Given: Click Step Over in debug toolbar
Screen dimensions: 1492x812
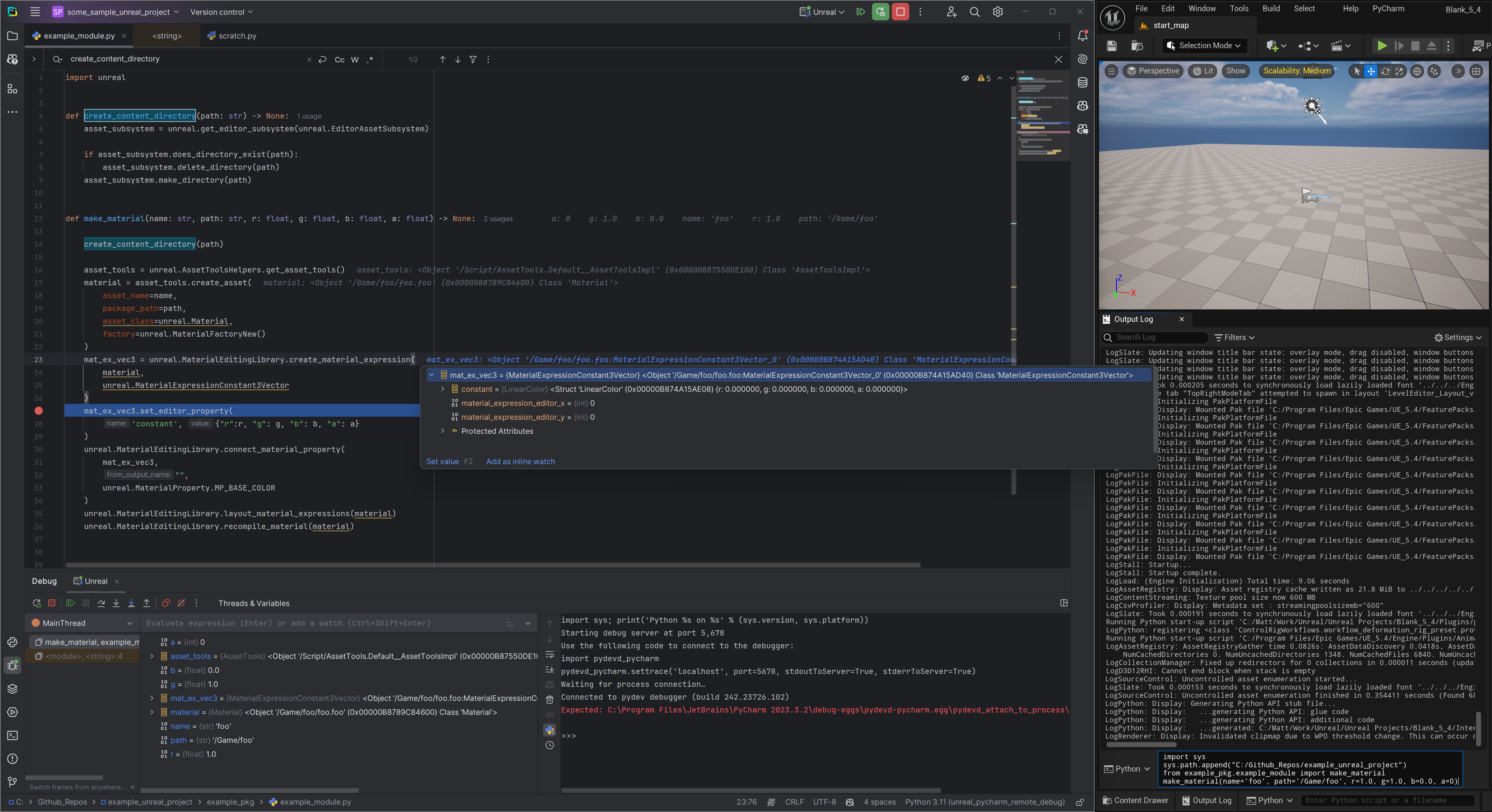Looking at the screenshot, I should click(x=101, y=603).
